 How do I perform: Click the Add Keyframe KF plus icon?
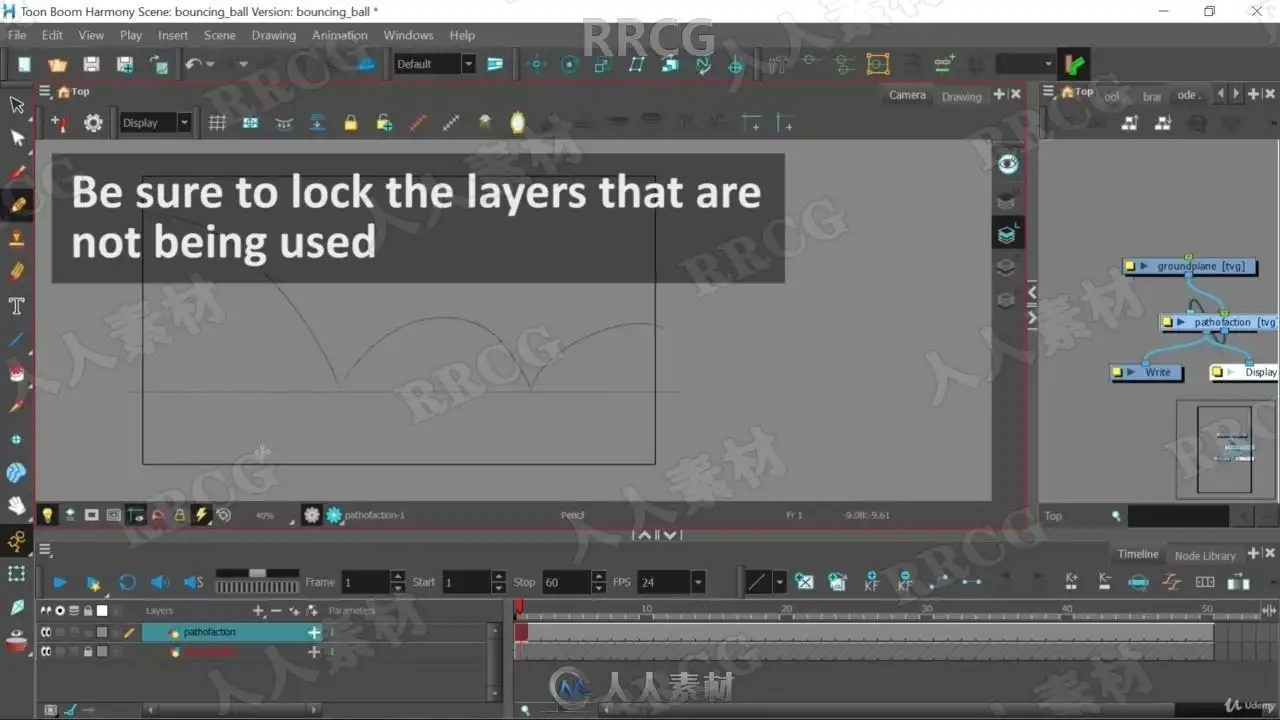[x=871, y=581]
